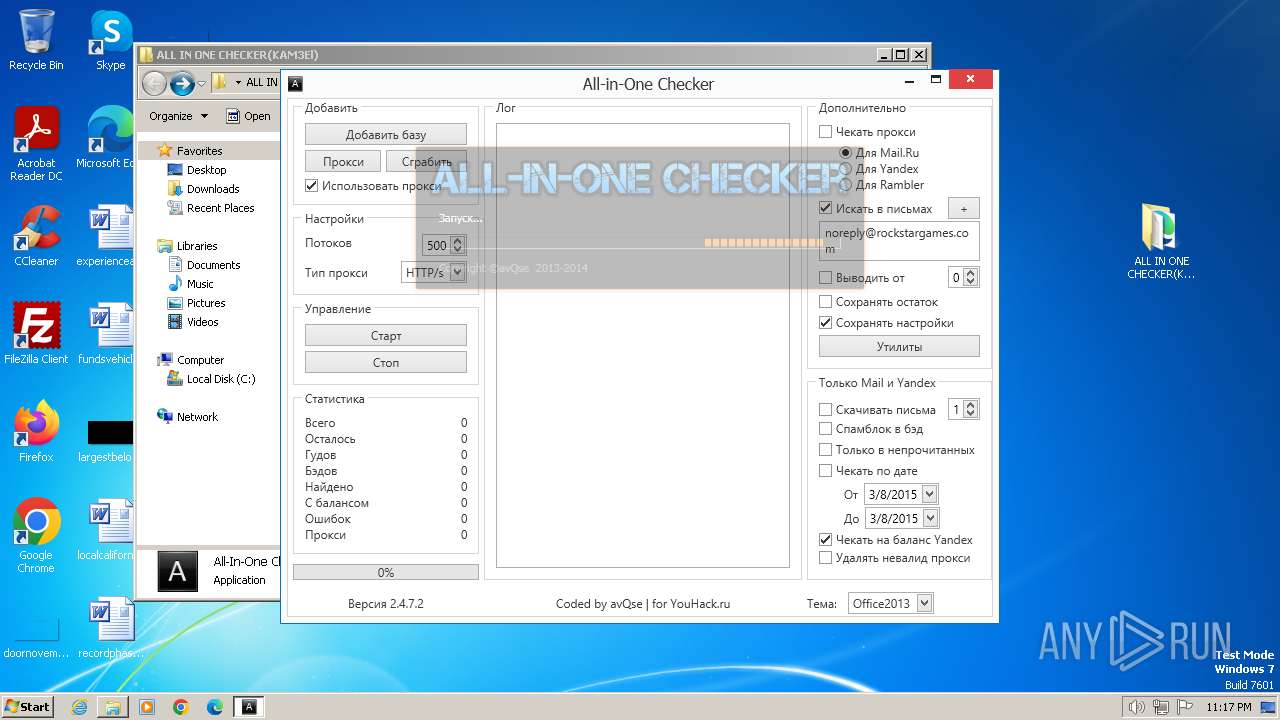Click the Добавить базу button
Viewport: 1280px width, 720px height.
(x=386, y=134)
